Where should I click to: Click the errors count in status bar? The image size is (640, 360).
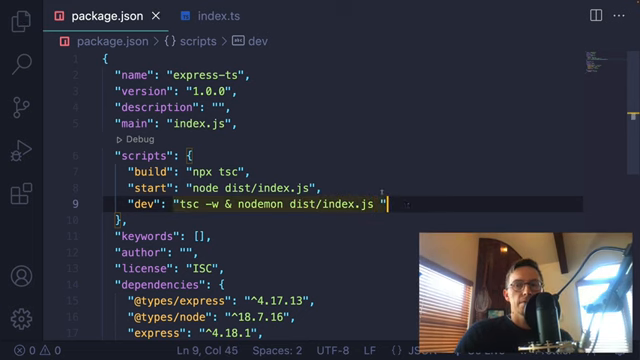(24, 350)
